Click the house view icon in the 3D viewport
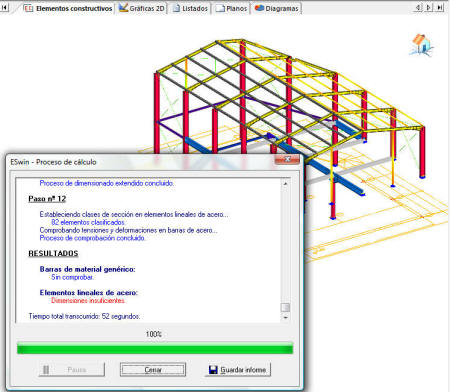 [x=421, y=44]
